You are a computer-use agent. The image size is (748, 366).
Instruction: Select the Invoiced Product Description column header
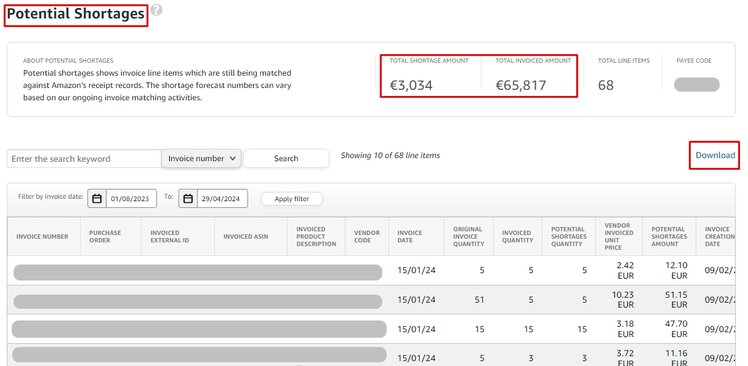click(x=316, y=237)
